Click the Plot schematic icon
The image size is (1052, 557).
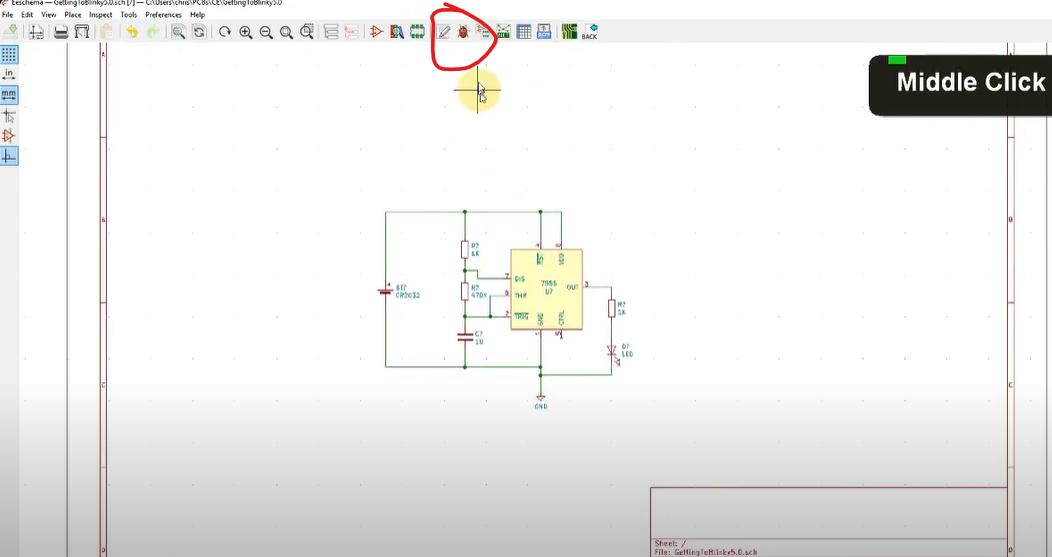82,32
